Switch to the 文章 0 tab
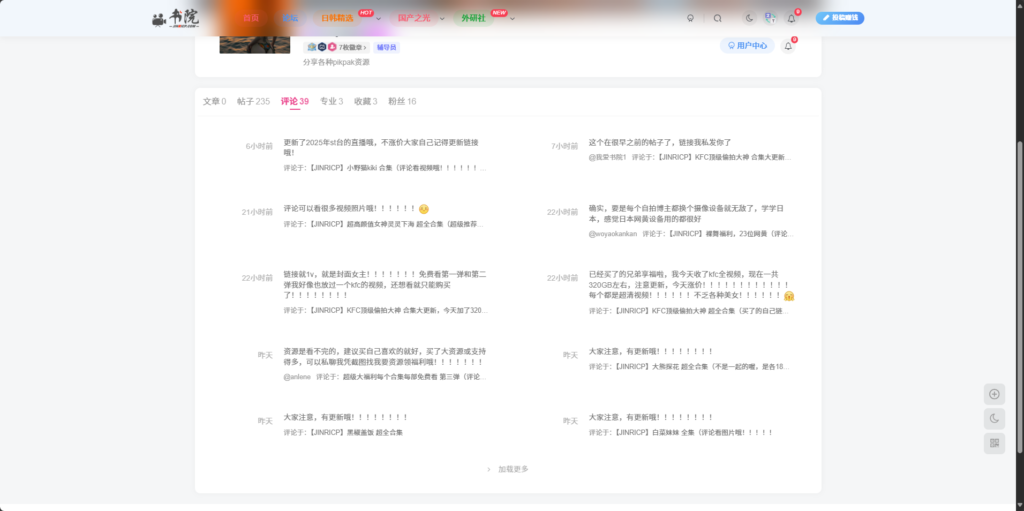Image resolution: width=1024 pixels, height=511 pixels. pyautogui.click(x=214, y=101)
